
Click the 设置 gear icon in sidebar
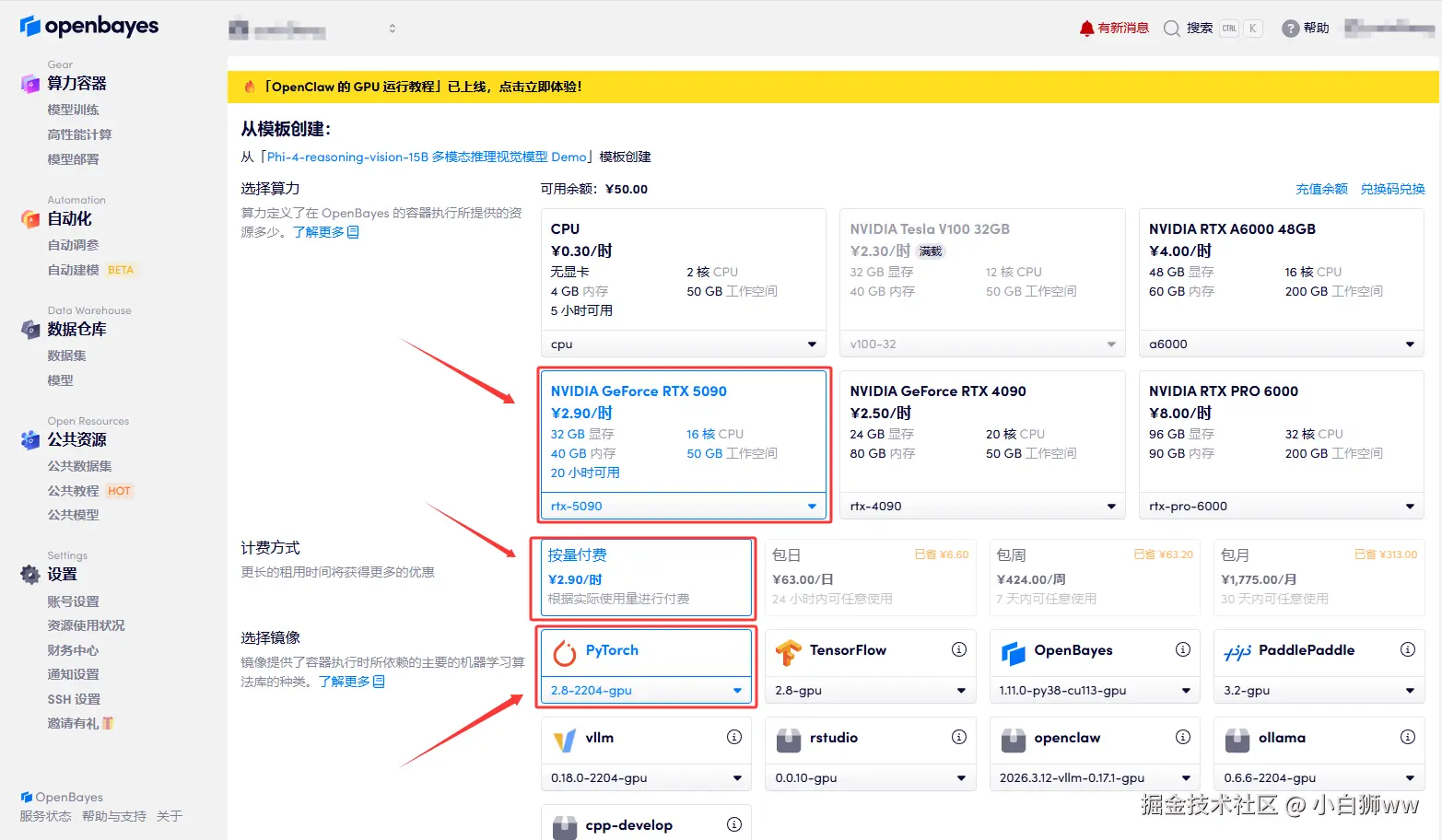pyautogui.click(x=30, y=575)
